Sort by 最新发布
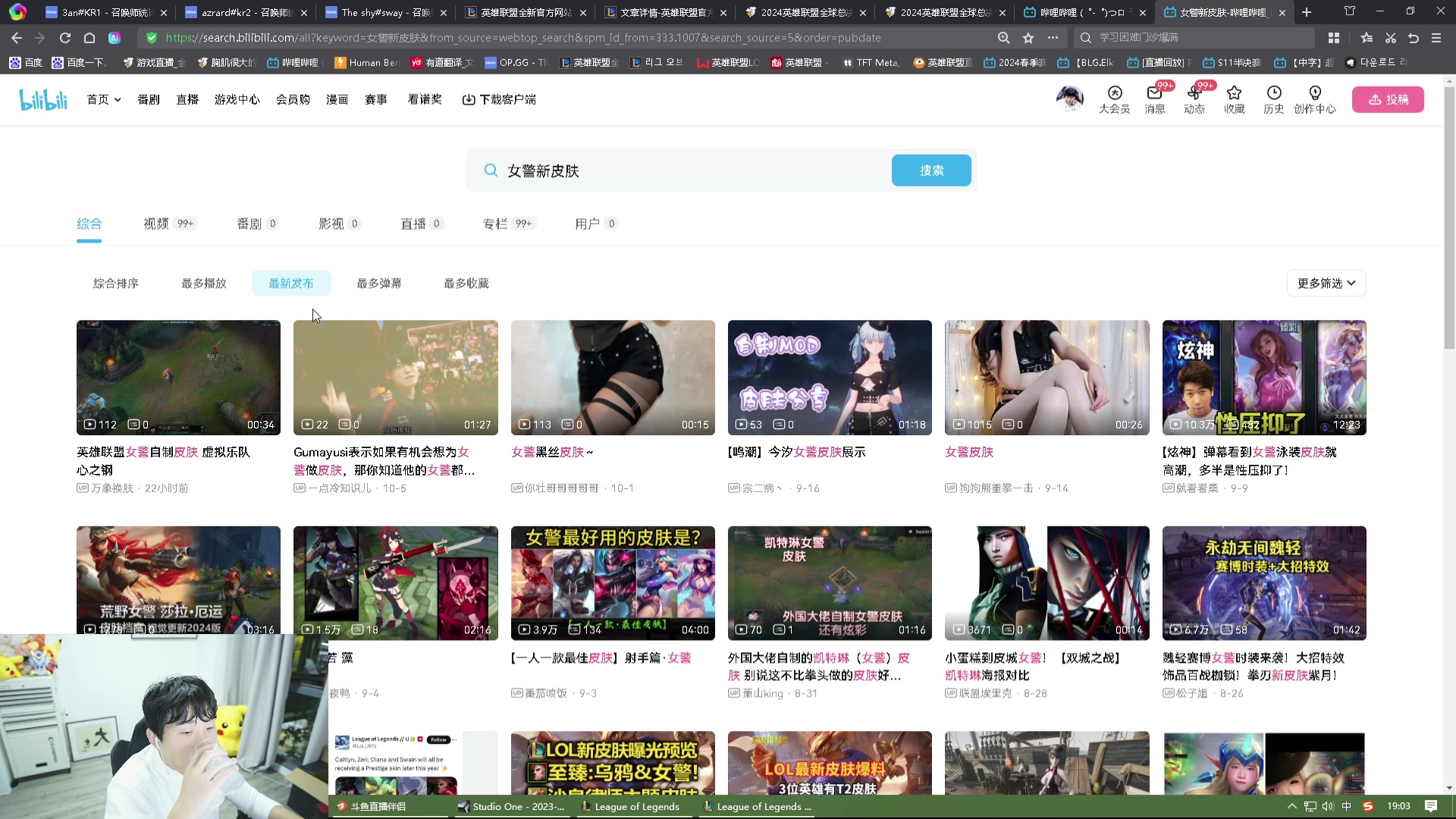 click(x=291, y=283)
